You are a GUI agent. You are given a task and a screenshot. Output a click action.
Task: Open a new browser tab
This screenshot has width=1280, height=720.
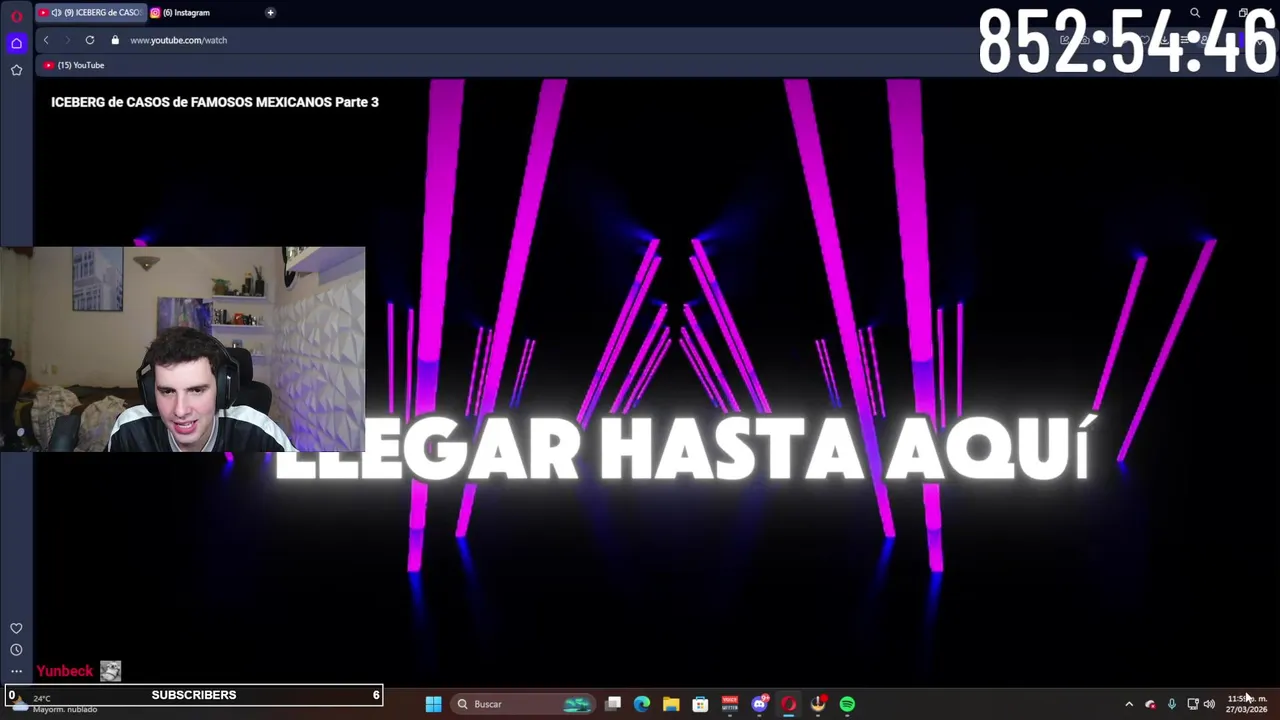click(270, 13)
